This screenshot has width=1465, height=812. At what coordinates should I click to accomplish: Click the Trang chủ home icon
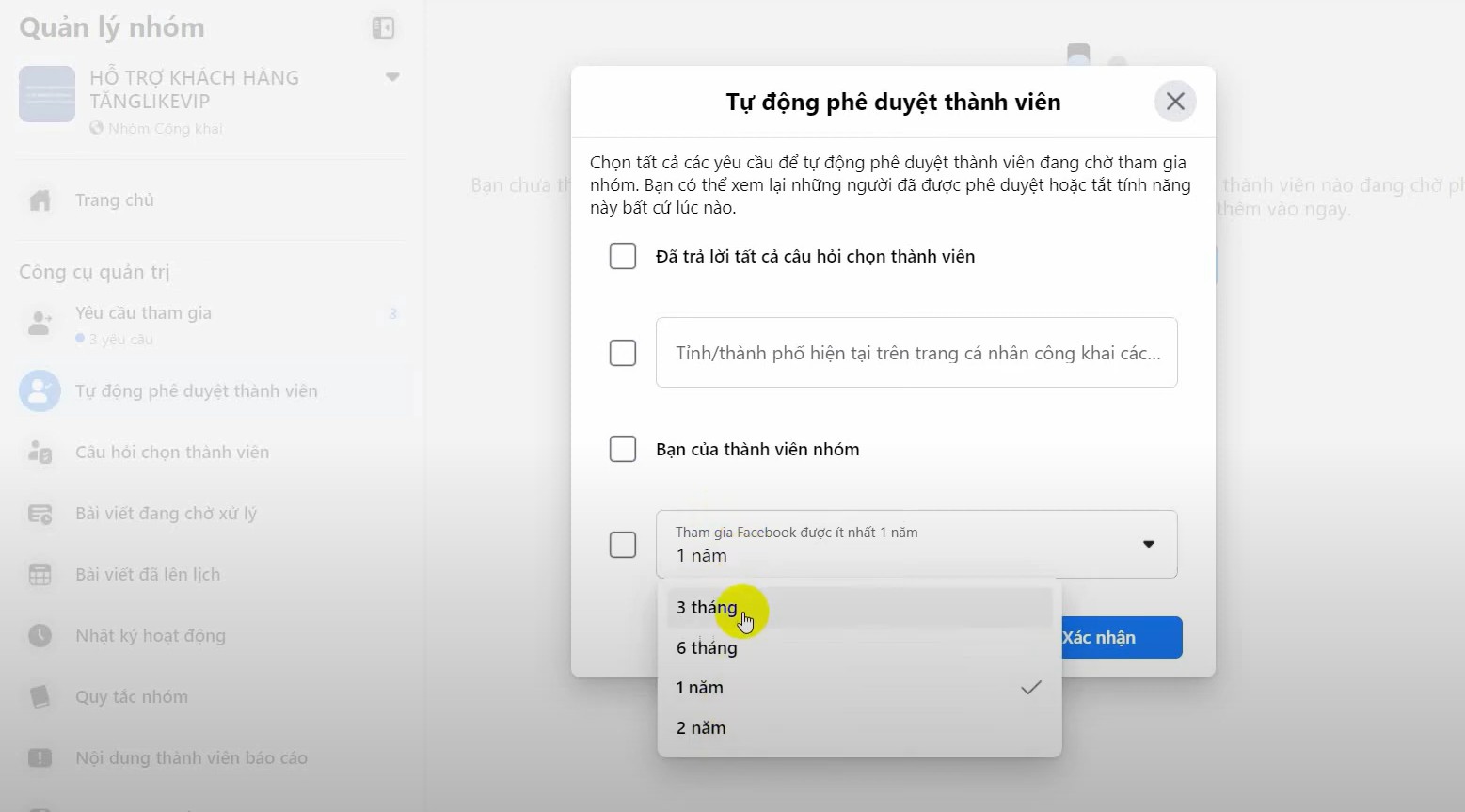point(40,200)
